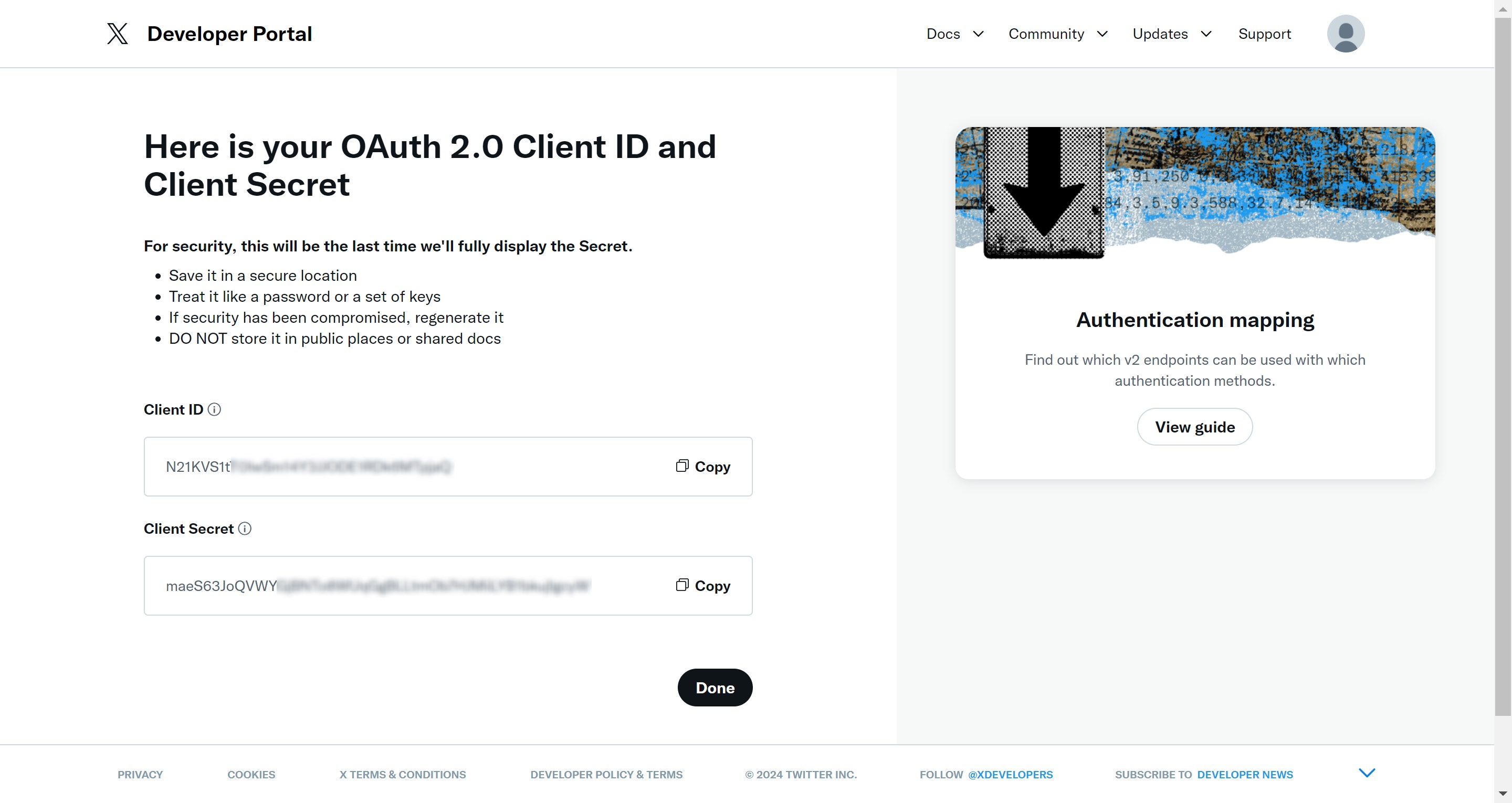Click the user profile avatar icon
This screenshot has height=803, width=1512.
point(1345,34)
